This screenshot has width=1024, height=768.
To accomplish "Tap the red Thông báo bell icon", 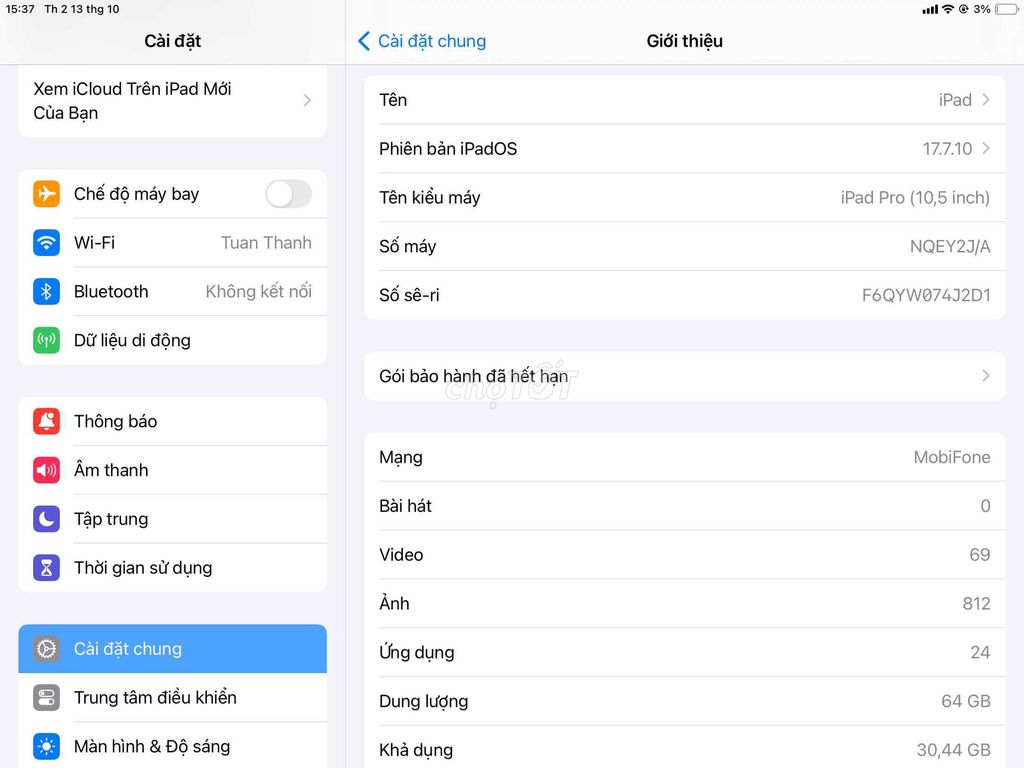I will click(46, 421).
